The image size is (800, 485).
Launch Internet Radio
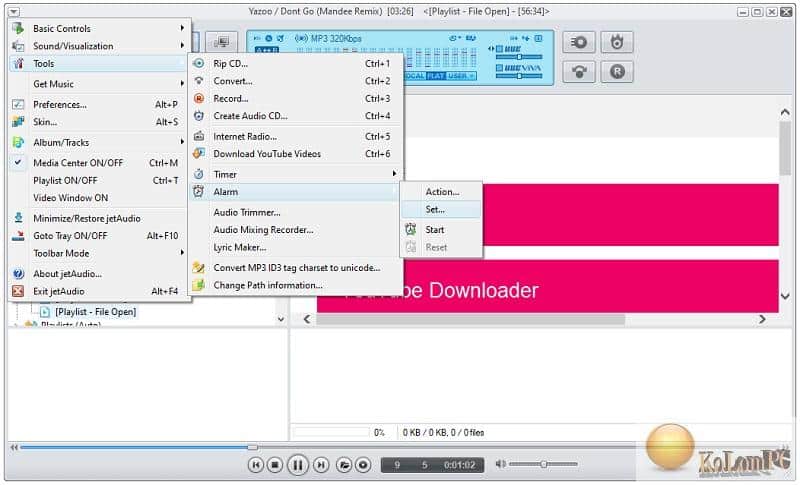(295, 137)
